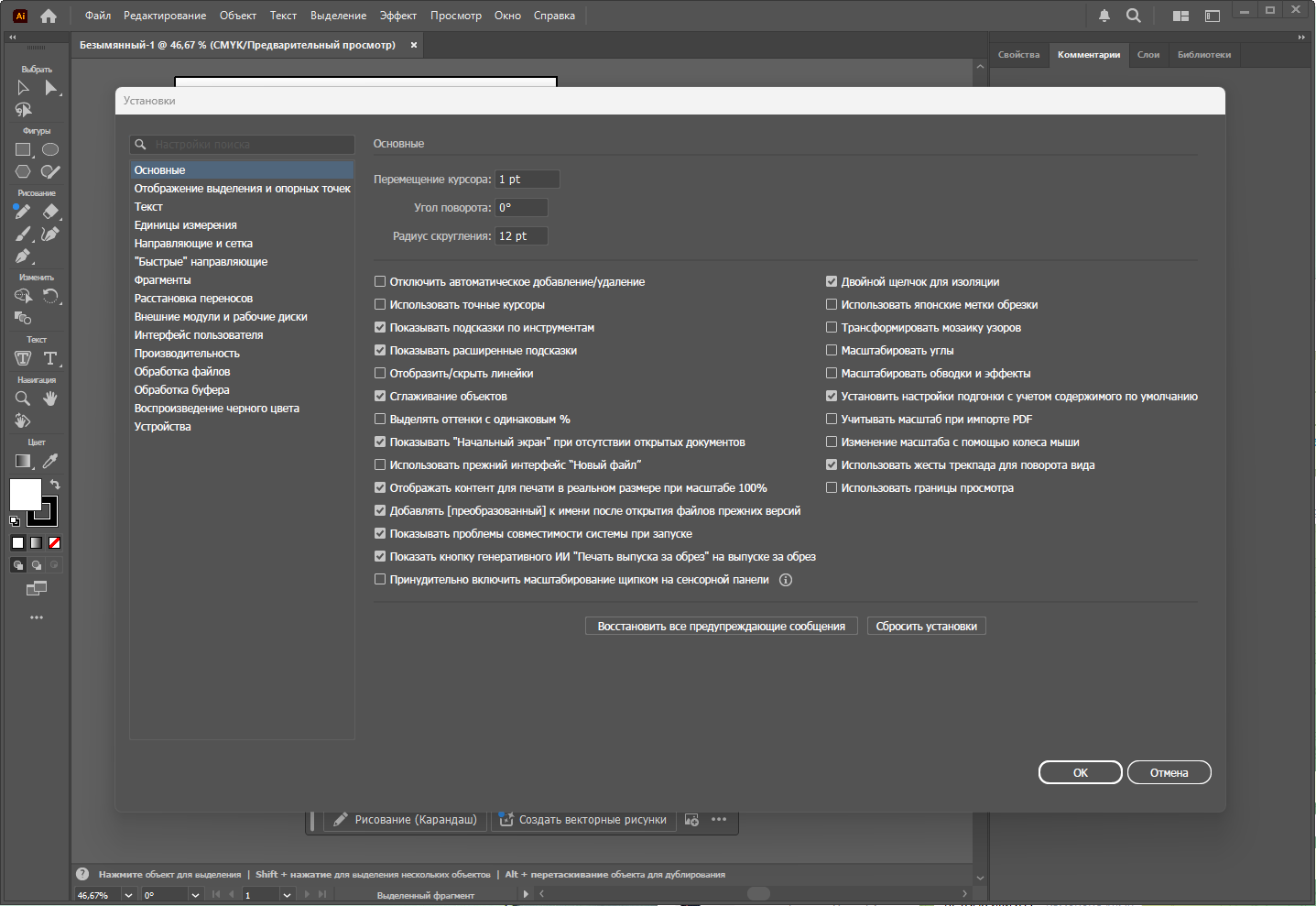Pick the Gradient tool

(x=23, y=461)
